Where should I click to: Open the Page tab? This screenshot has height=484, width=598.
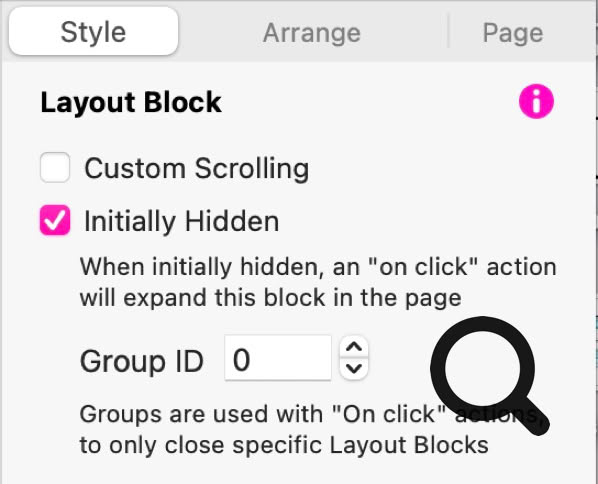pyautogui.click(x=513, y=33)
